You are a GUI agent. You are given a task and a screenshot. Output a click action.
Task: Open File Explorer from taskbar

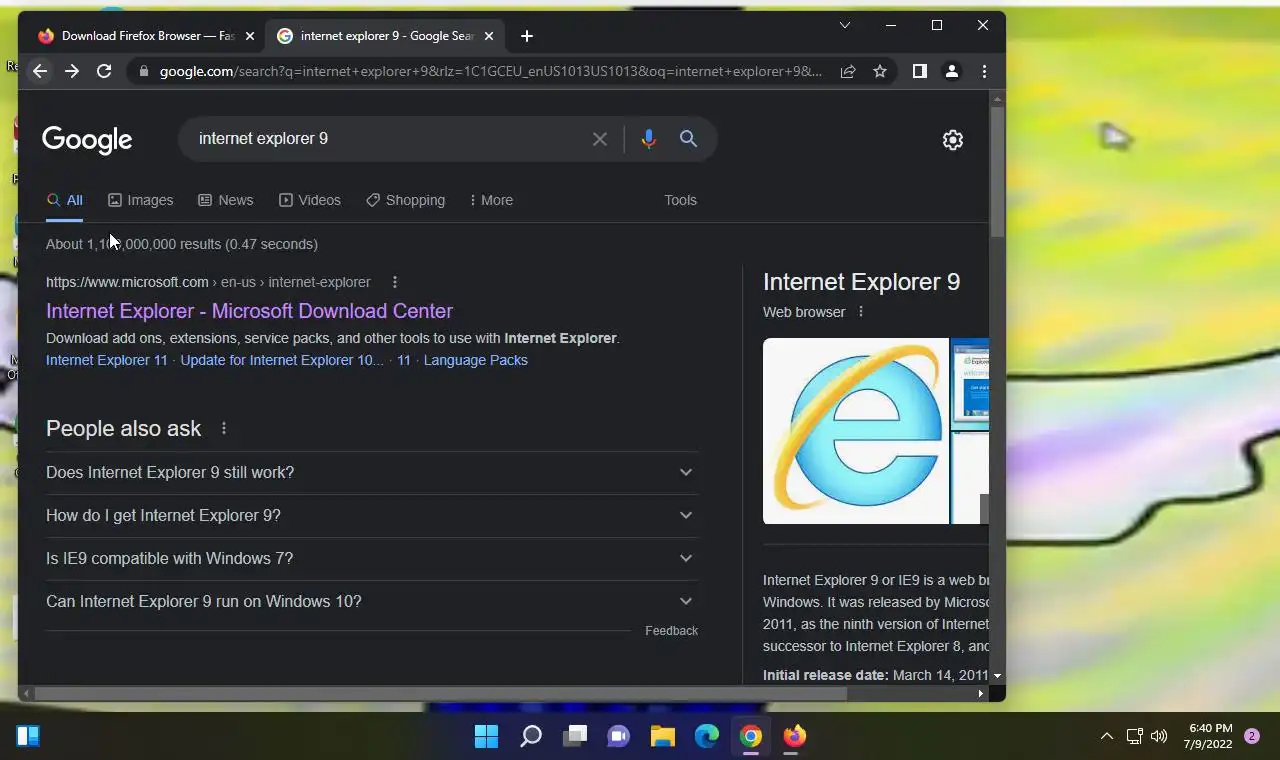coord(663,737)
